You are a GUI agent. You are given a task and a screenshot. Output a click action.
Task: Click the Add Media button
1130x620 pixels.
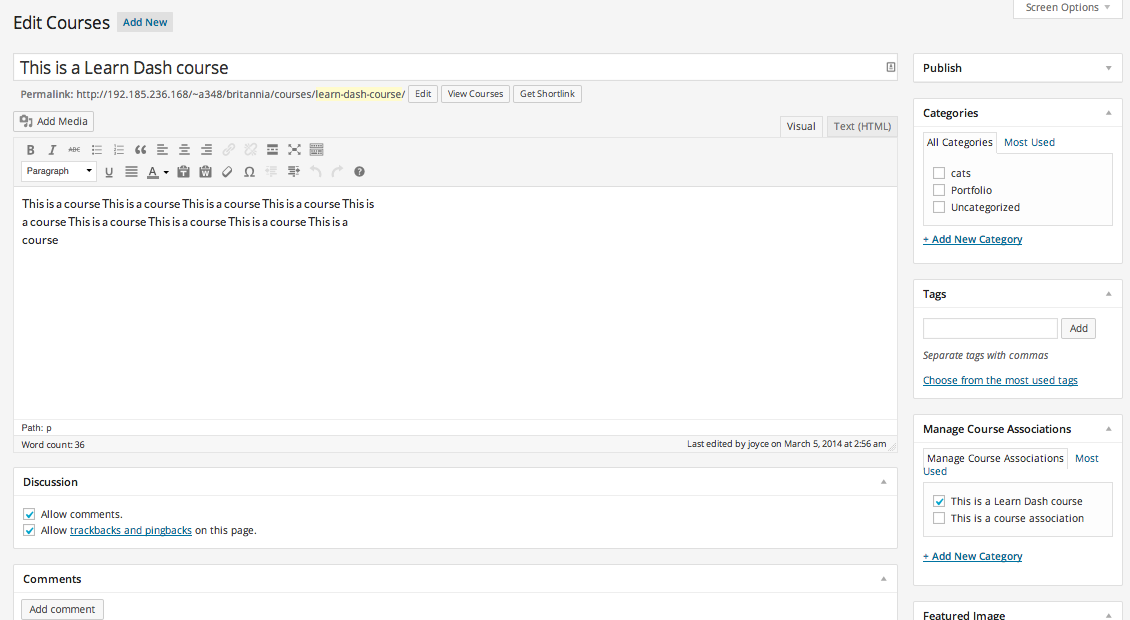tap(54, 121)
